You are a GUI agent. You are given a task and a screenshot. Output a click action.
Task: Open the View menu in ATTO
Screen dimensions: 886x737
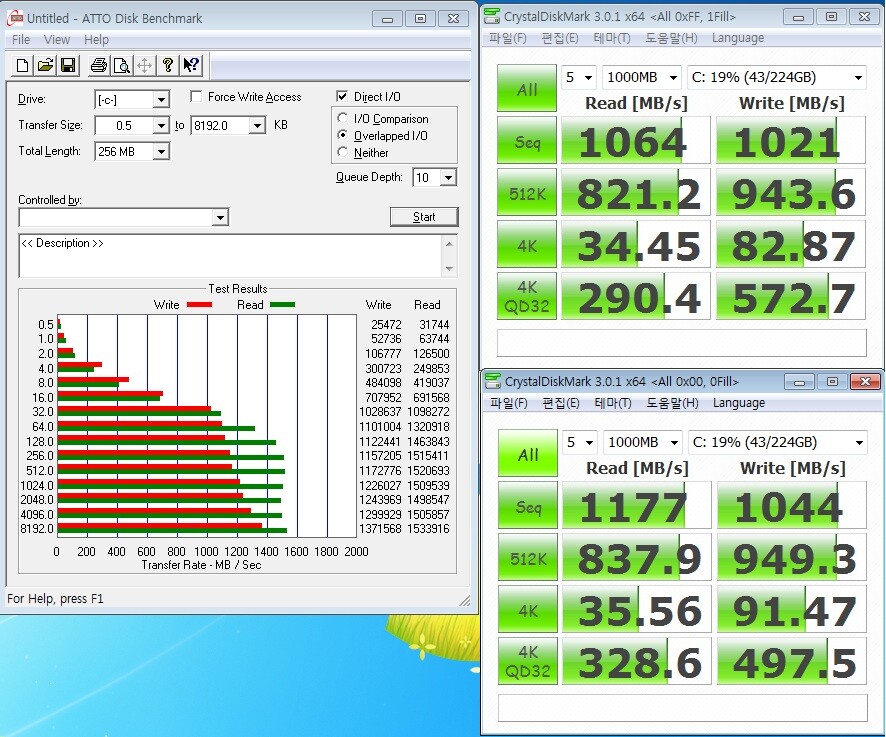point(57,40)
